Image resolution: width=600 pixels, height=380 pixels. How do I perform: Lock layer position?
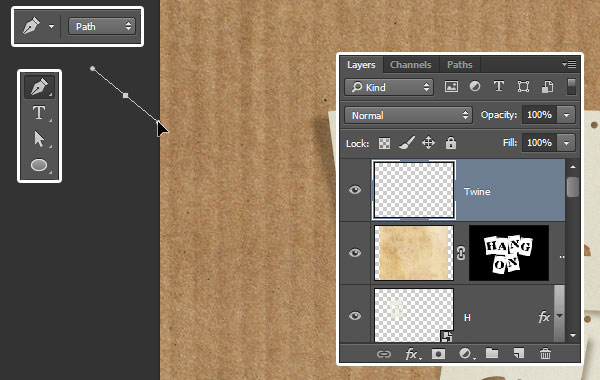point(428,143)
